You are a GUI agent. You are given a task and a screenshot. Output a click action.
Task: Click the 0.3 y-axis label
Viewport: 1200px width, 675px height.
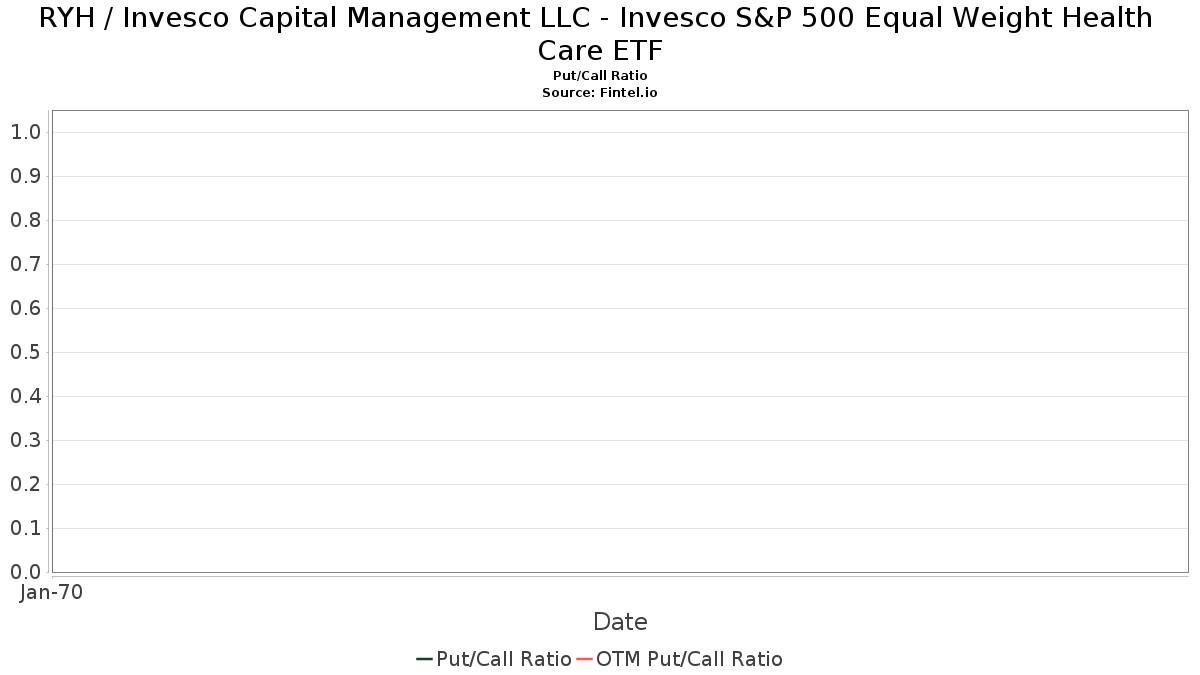(x=25, y=440)
